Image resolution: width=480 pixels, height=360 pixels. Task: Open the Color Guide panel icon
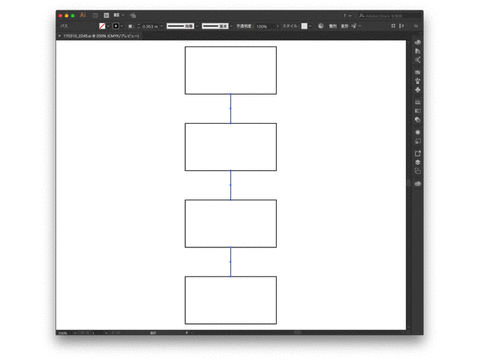[418, 51]
